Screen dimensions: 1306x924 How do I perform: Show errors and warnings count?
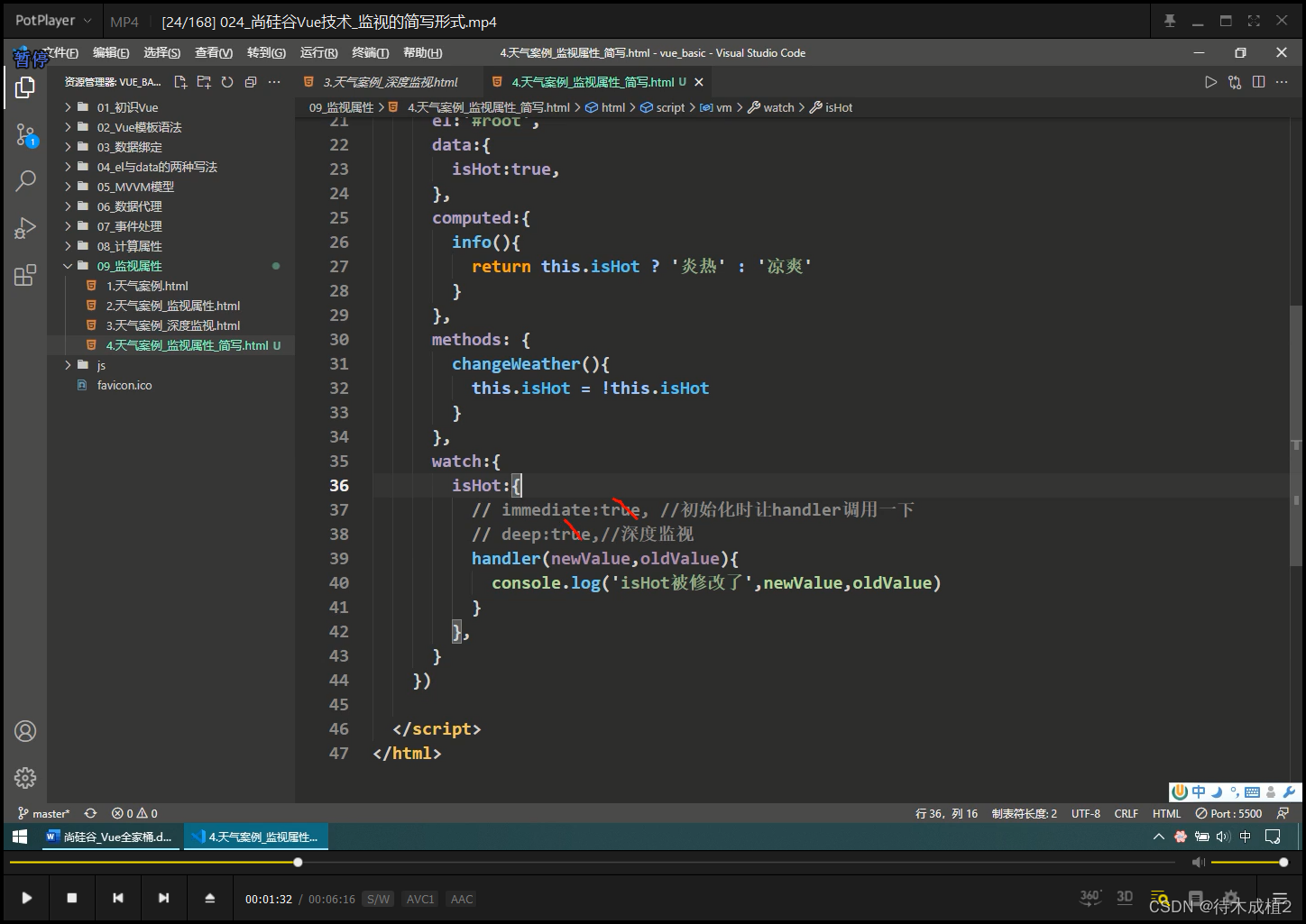pyautogui.click(x=134, y=813)
